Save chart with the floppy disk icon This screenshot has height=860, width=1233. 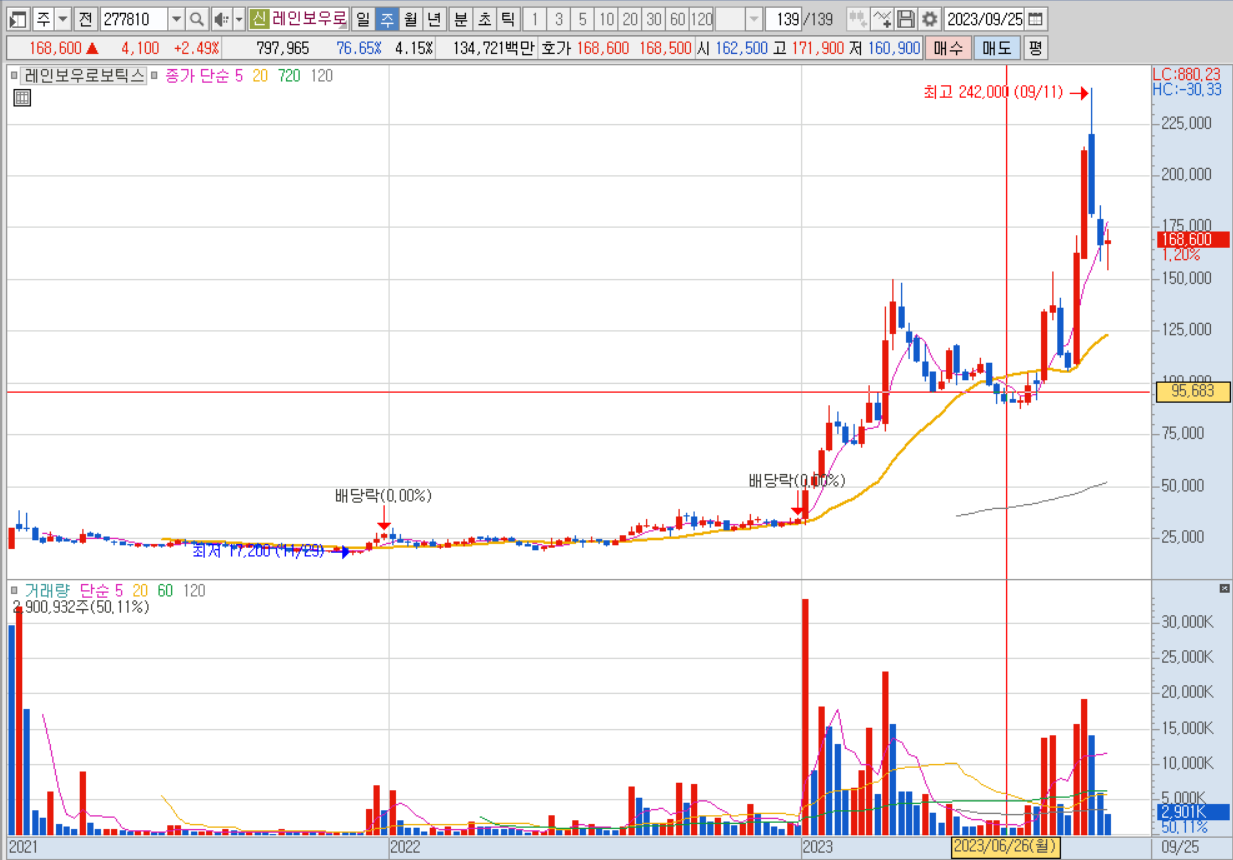coord(906,18)
